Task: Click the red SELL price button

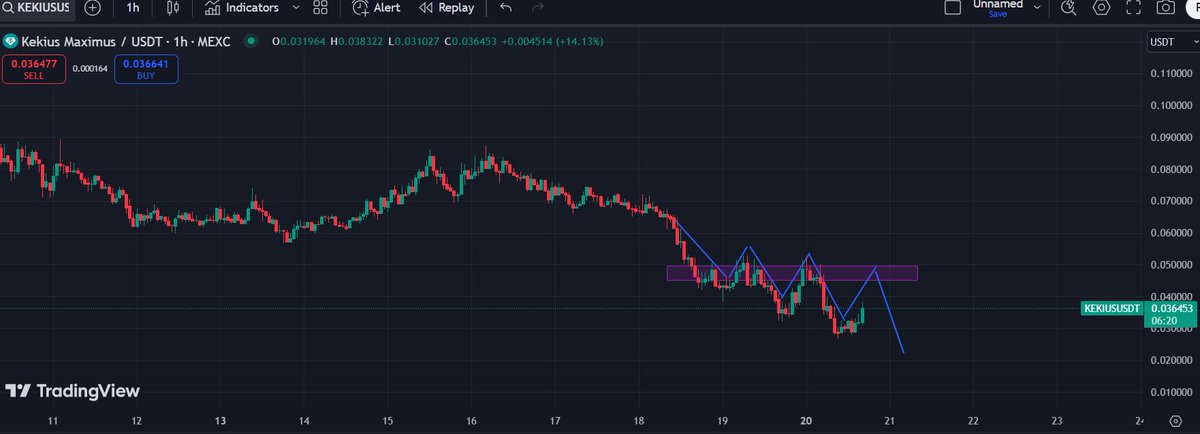Action: pyautogui.click(x=34, y=68)
